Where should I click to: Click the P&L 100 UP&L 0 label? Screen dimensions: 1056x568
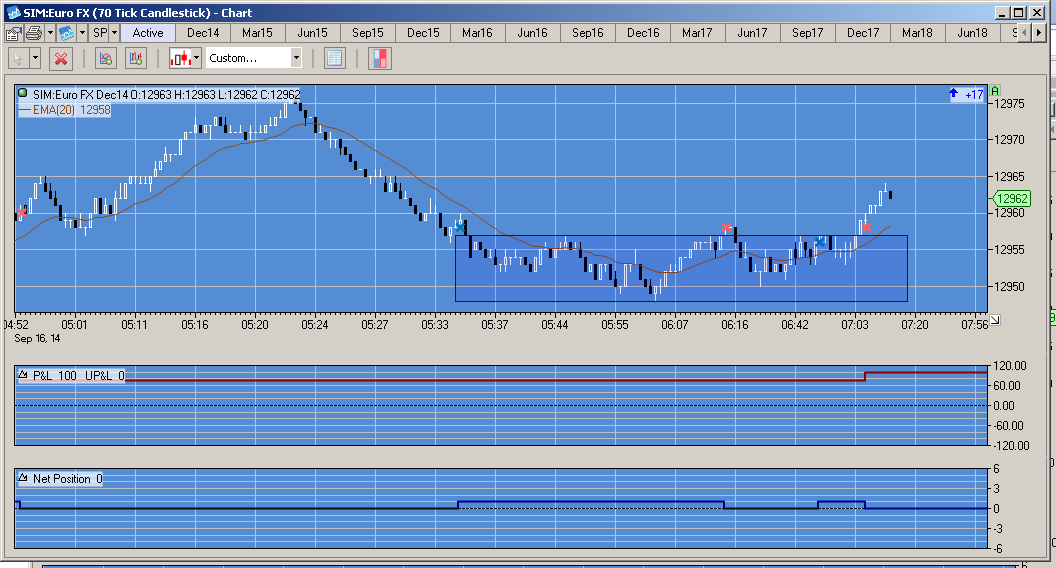[79, 375]
